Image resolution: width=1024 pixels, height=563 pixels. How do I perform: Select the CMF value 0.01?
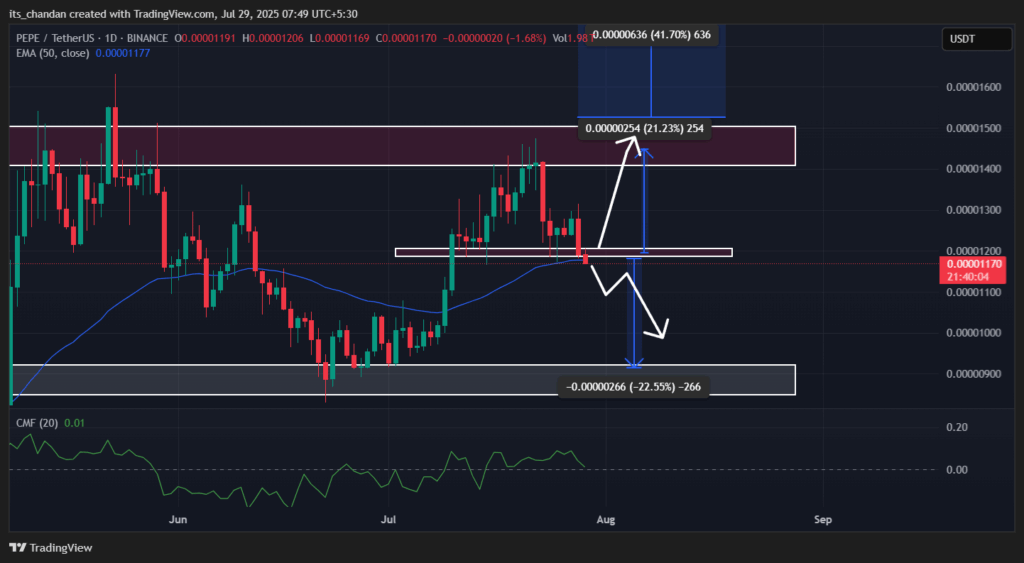(74, 423)
